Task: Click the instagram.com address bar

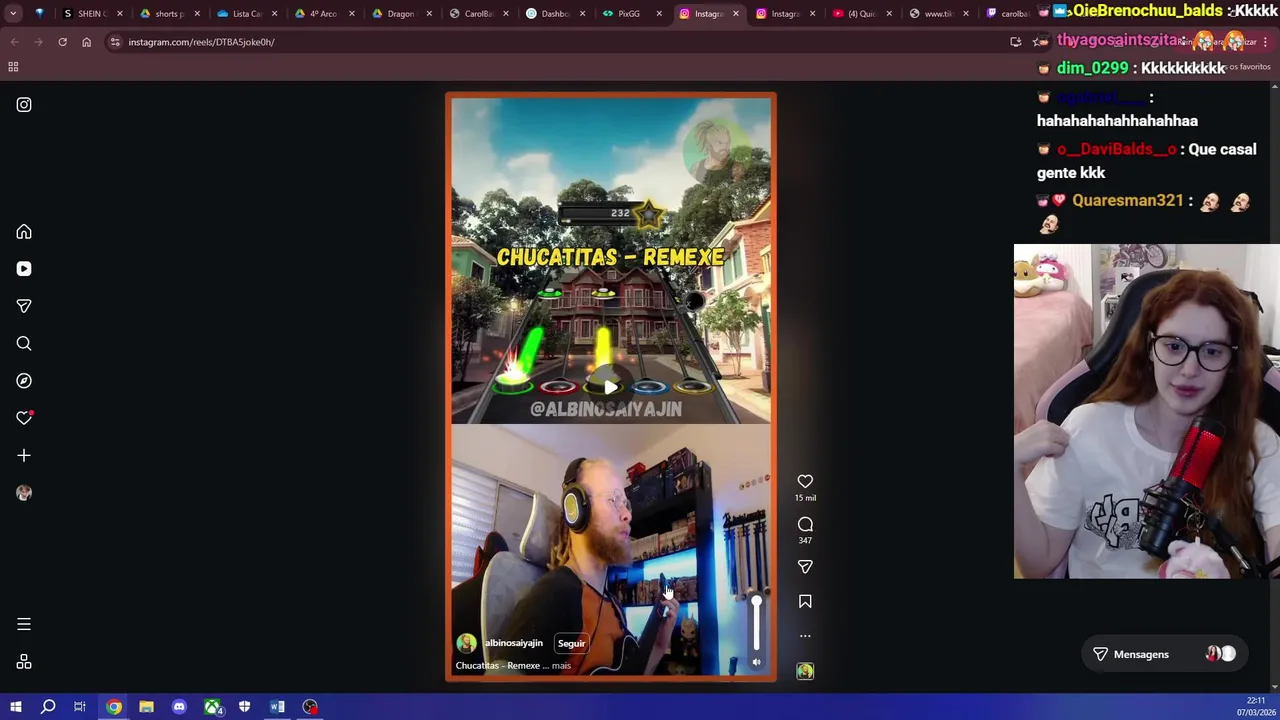Action: (x=560, y=42)
